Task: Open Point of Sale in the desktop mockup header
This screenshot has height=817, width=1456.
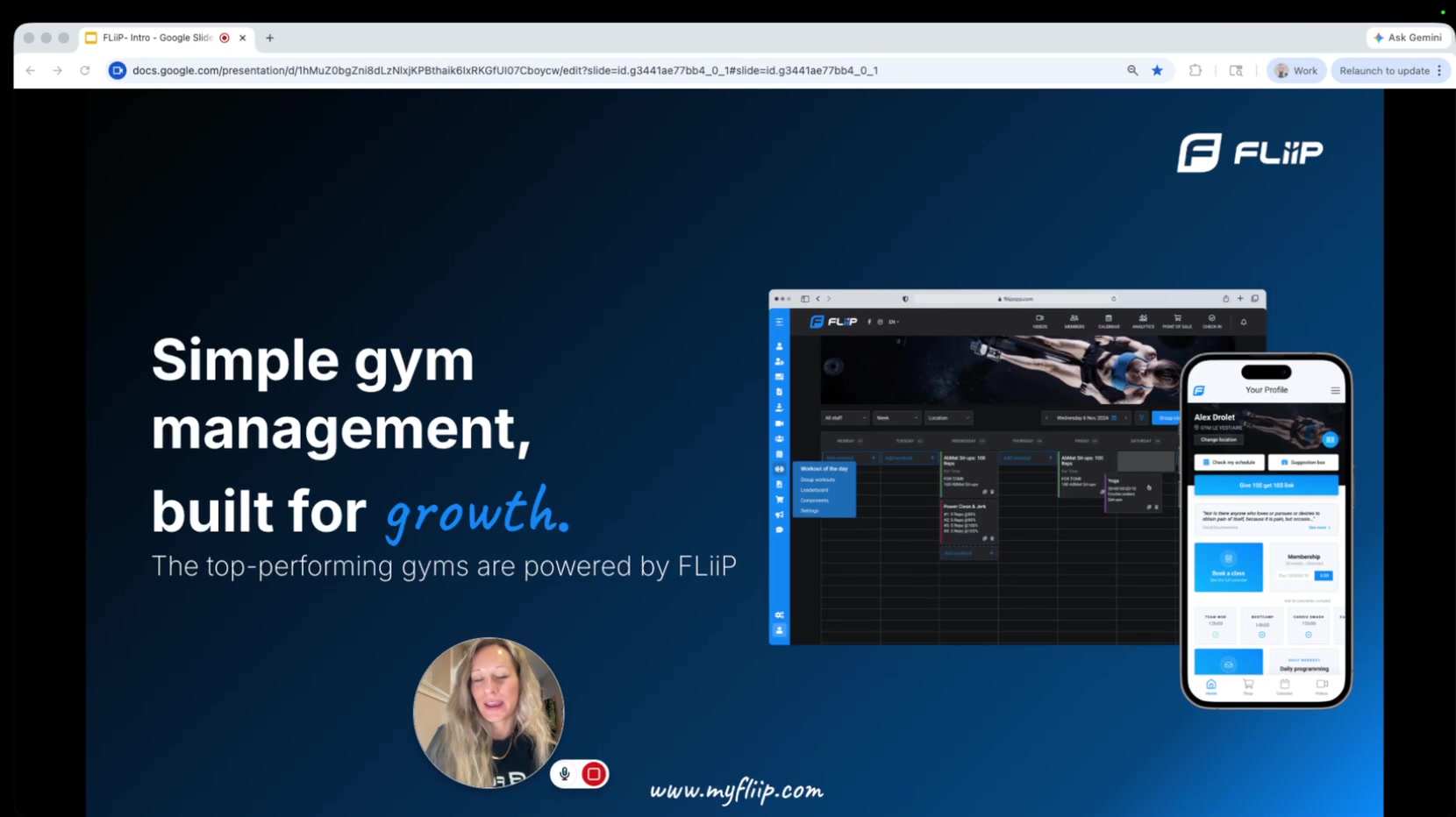Action: click(x=1177, y=322)
